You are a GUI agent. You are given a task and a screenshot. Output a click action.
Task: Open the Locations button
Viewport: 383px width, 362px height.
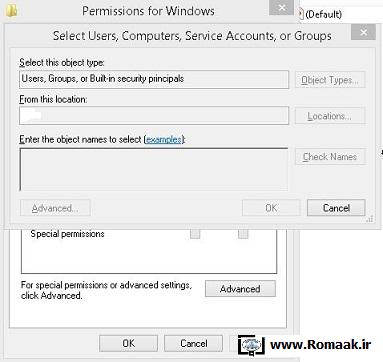pyautogui.click(x=330, y=116)
